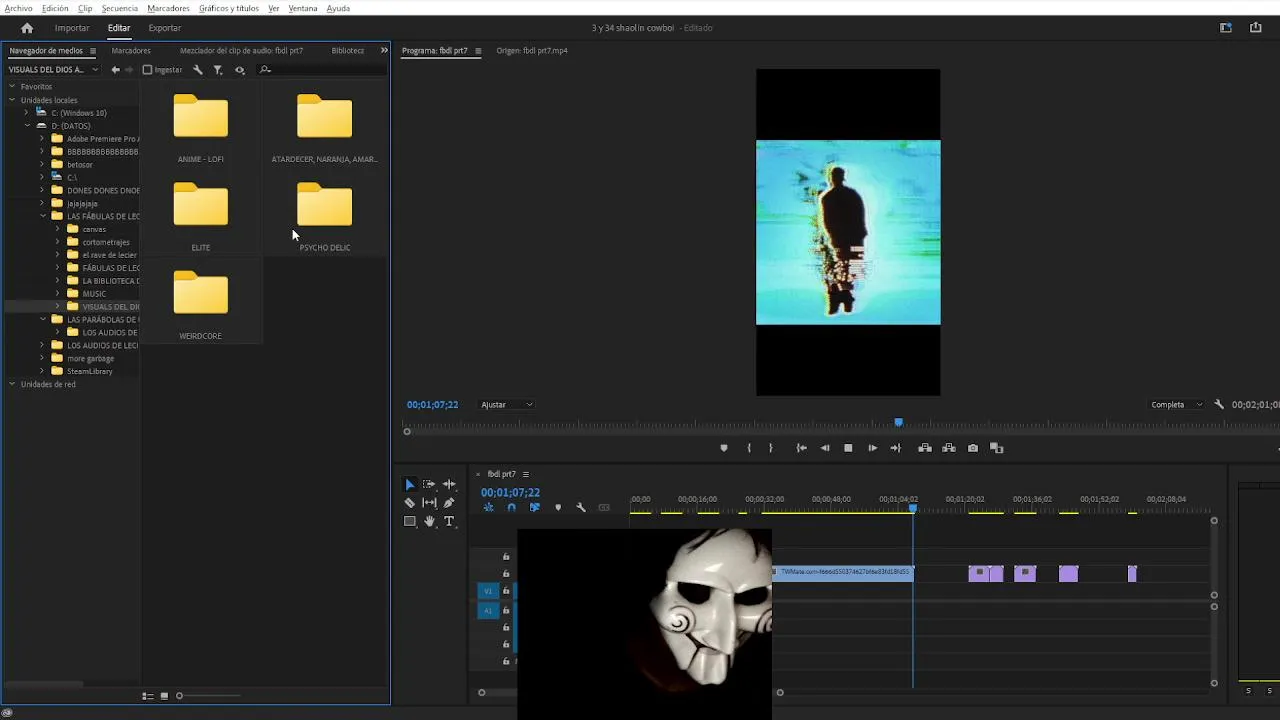Image resolution: width=1280 pixels, height=720 pixels.
Task: Collapse the Favoritos section
Action: 11,87
